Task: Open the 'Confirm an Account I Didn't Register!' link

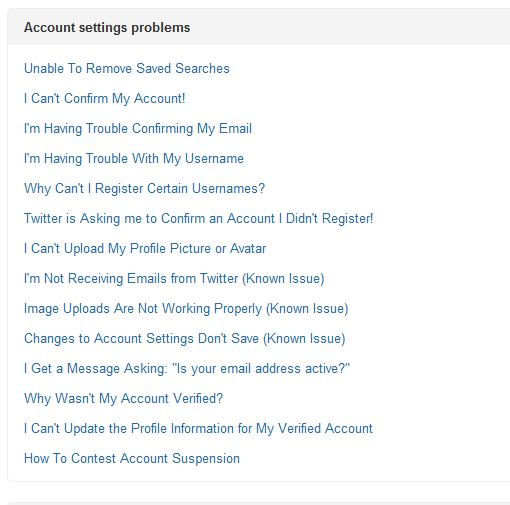Action: [198, 219]
